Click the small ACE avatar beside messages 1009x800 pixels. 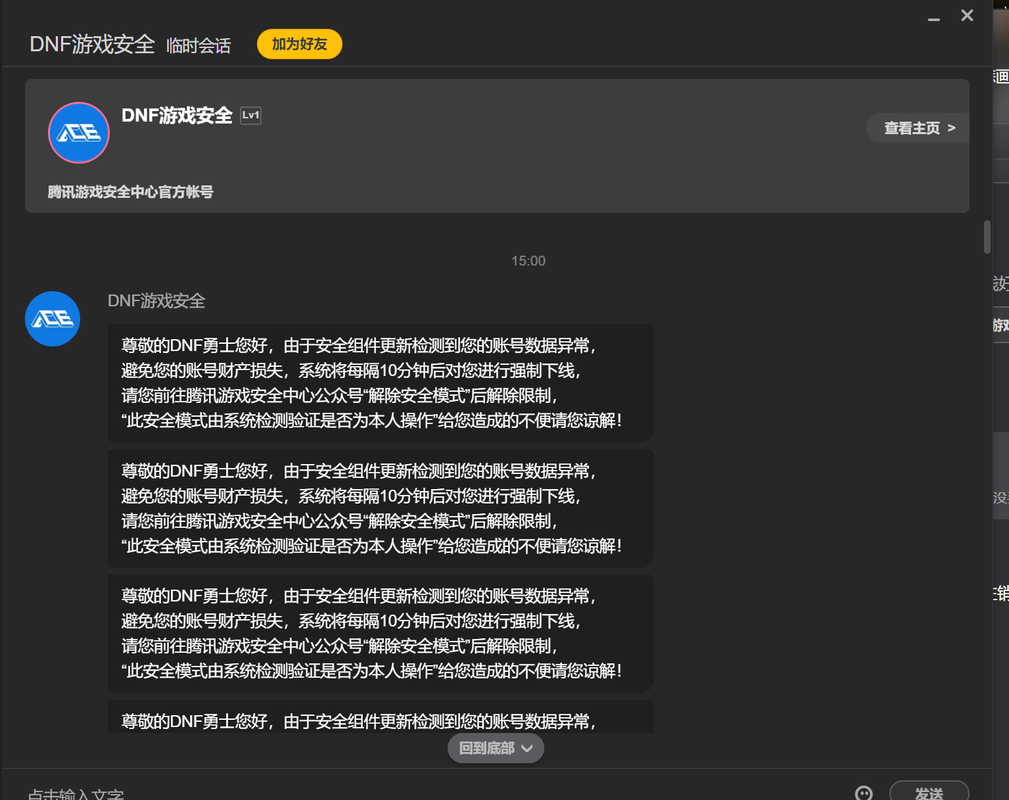(53, 319)
